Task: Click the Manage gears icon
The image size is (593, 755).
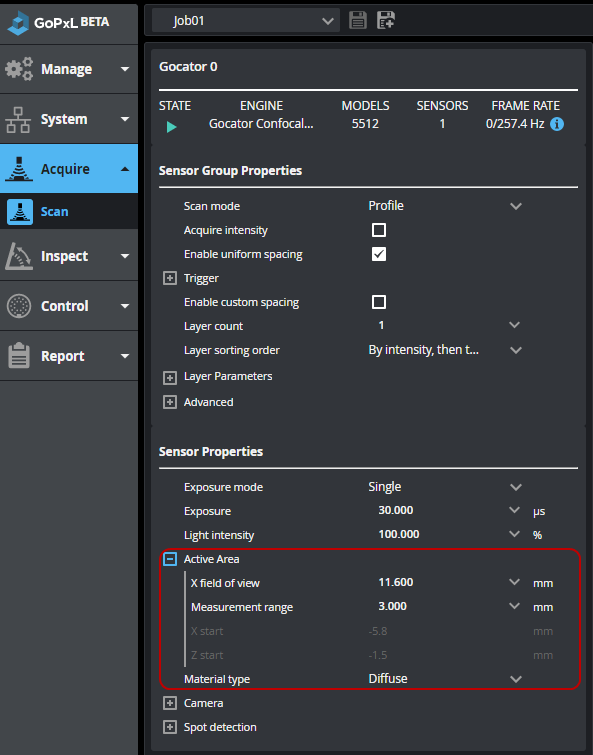Action: (19, 69)
